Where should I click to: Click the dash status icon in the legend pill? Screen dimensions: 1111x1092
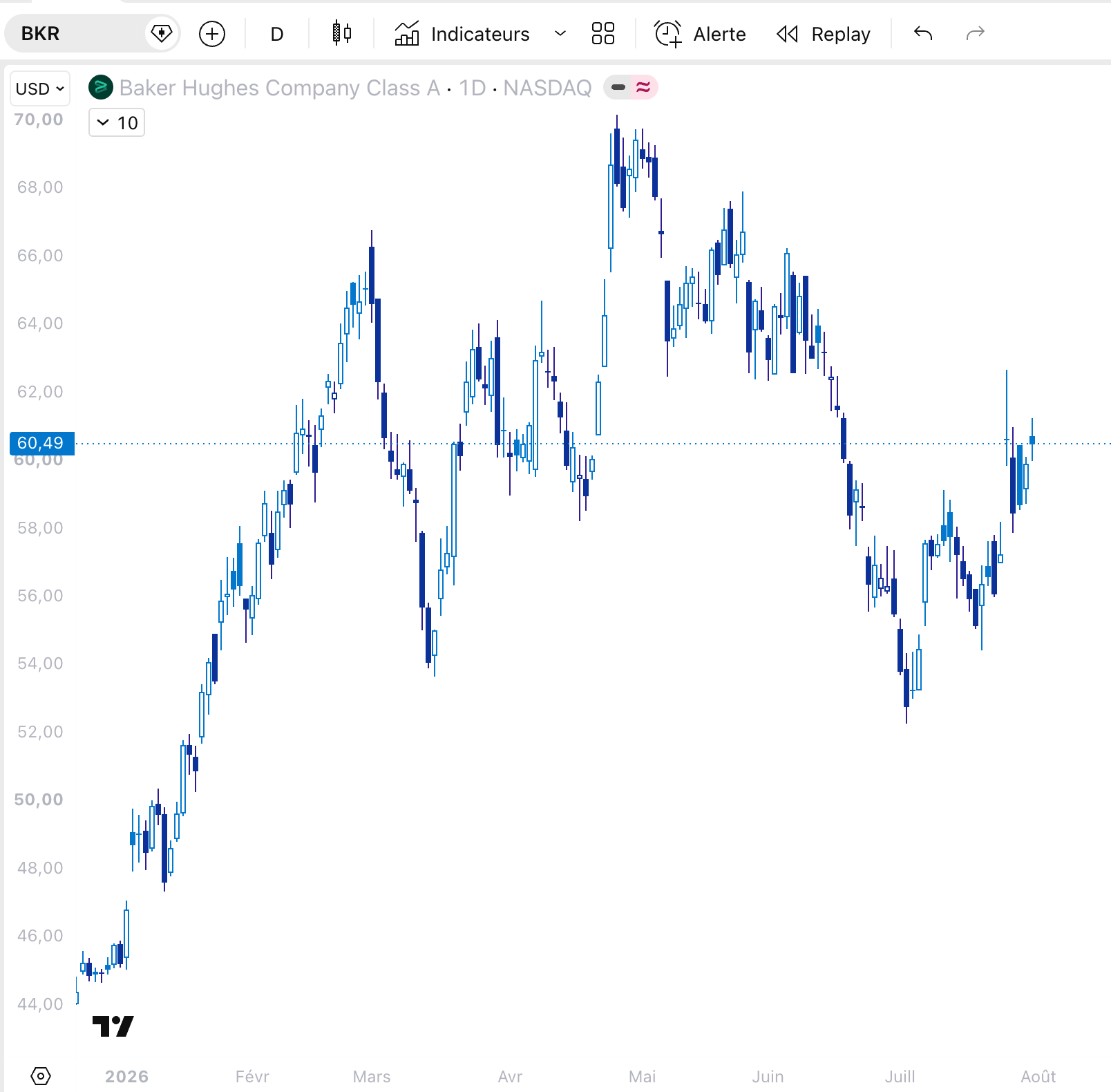click(618, 88)
